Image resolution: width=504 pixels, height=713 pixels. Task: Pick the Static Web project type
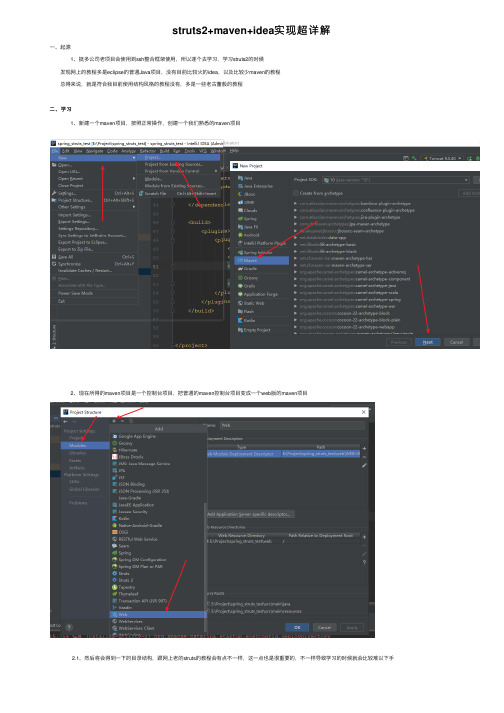[251, 303]
